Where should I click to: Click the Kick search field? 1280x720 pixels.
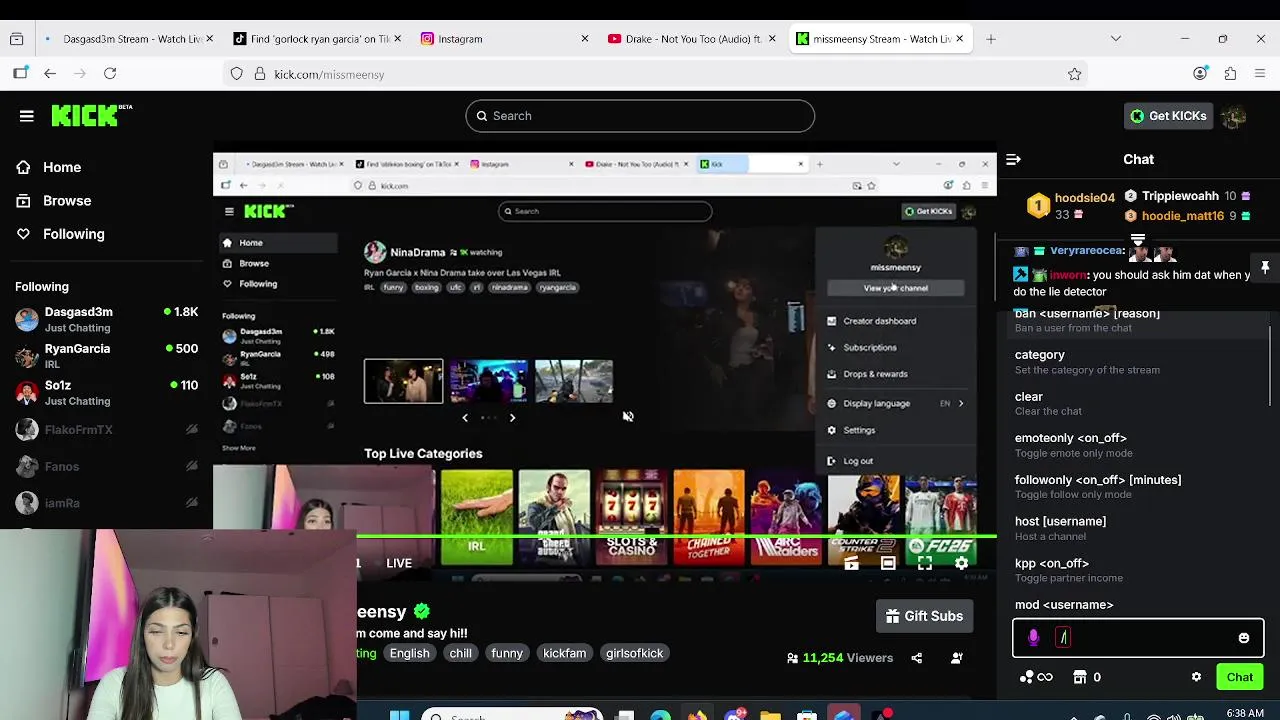point(640,116)
